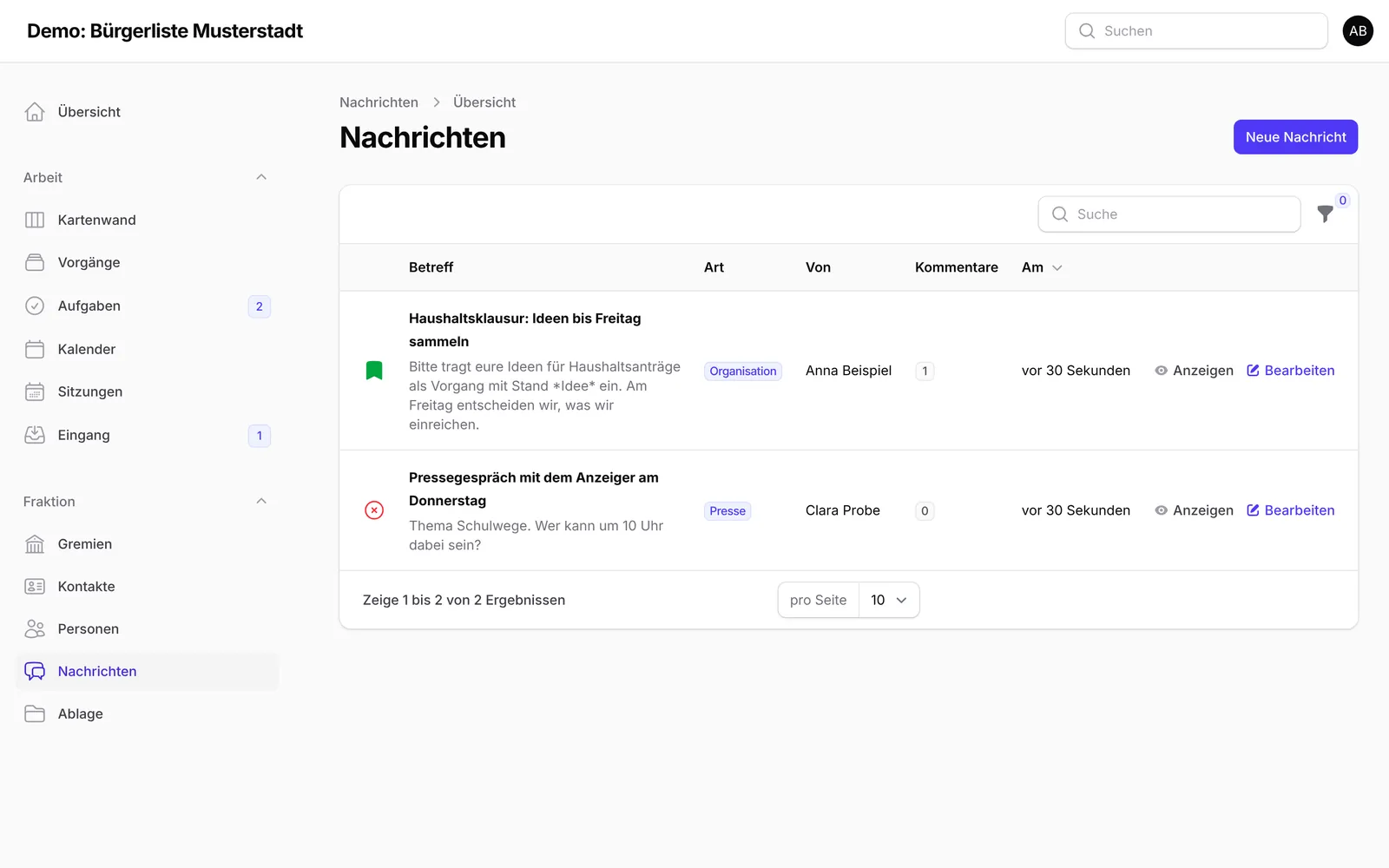Click Anzeigen for the Haushaltsklausur message
The image size is (1389, 868).
tap(1194, 371)
